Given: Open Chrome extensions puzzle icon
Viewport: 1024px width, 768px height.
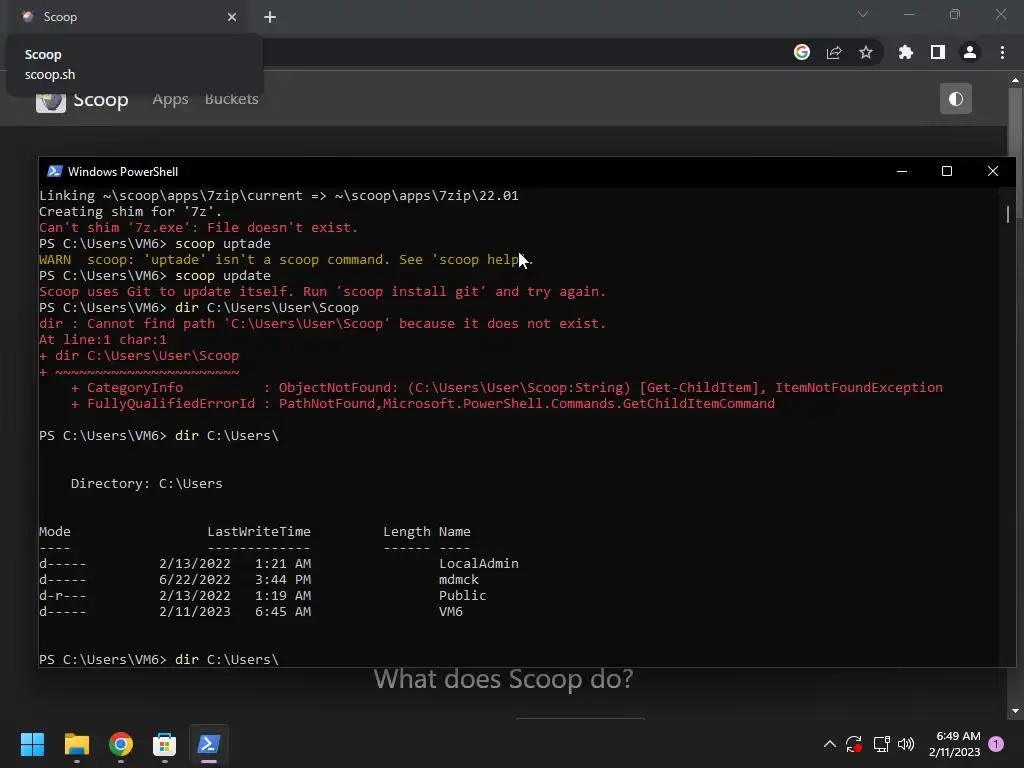Looking at the screenshot, I should (906, 52).
